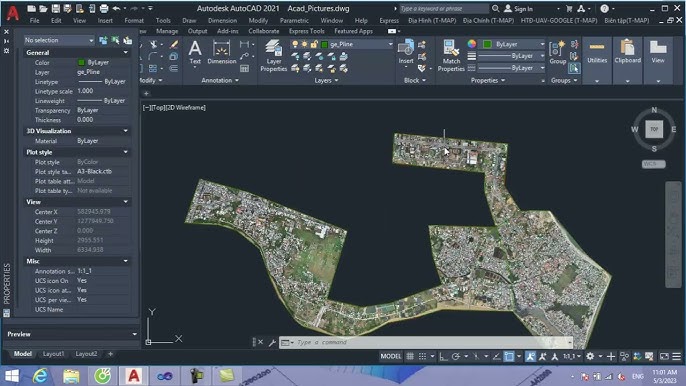Switch to the Express Tools ribbon tab
686x386 pixels.
tap(307, 31)
